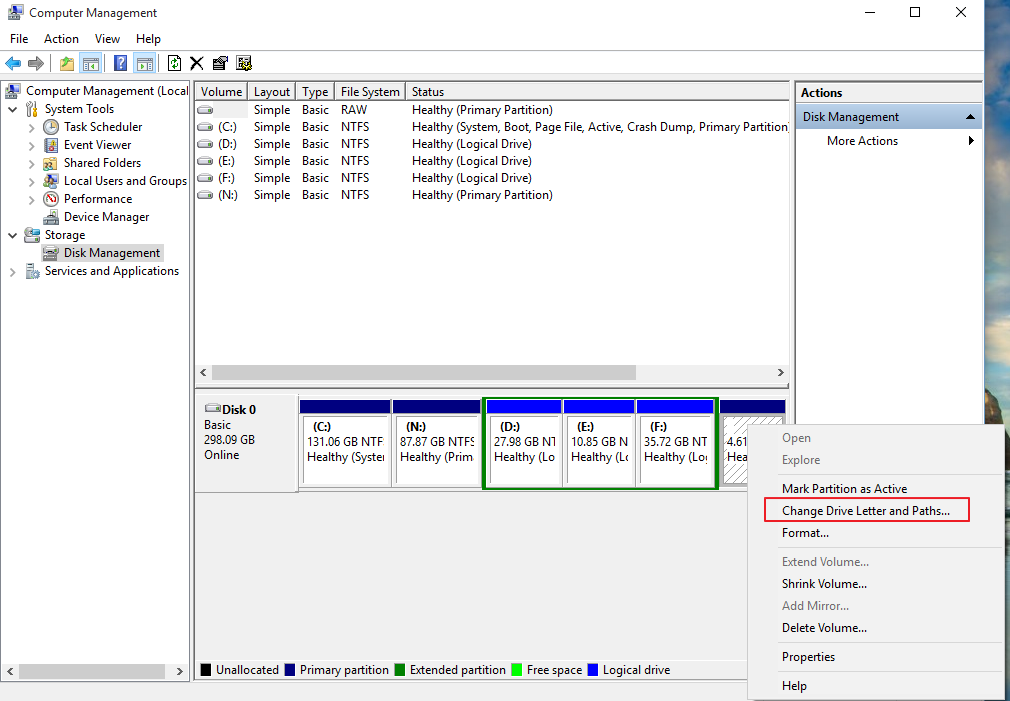Select the (D:) 27.98 GB logical drive block

pos(524,443)
